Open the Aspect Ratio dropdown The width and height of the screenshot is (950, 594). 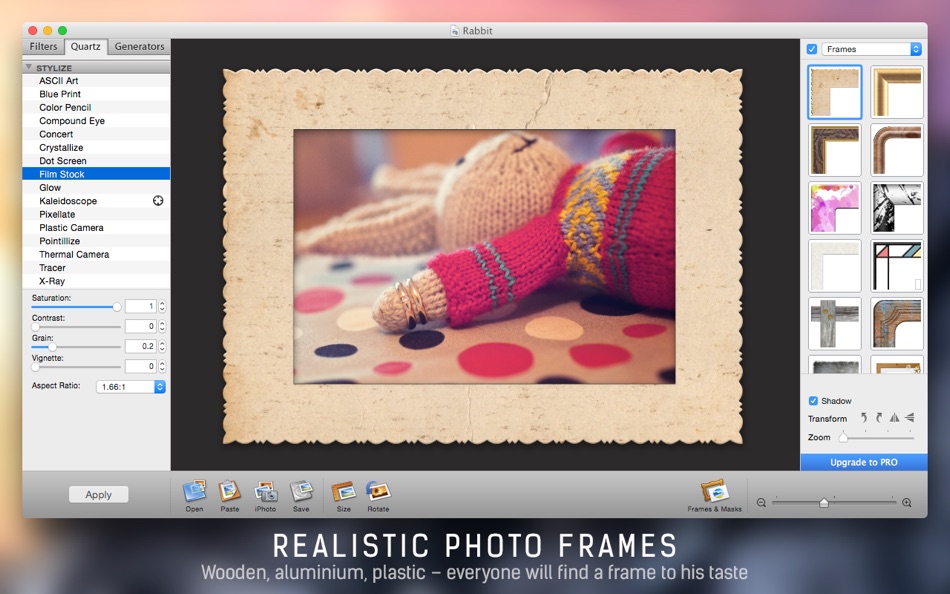[x=131, y=387]
